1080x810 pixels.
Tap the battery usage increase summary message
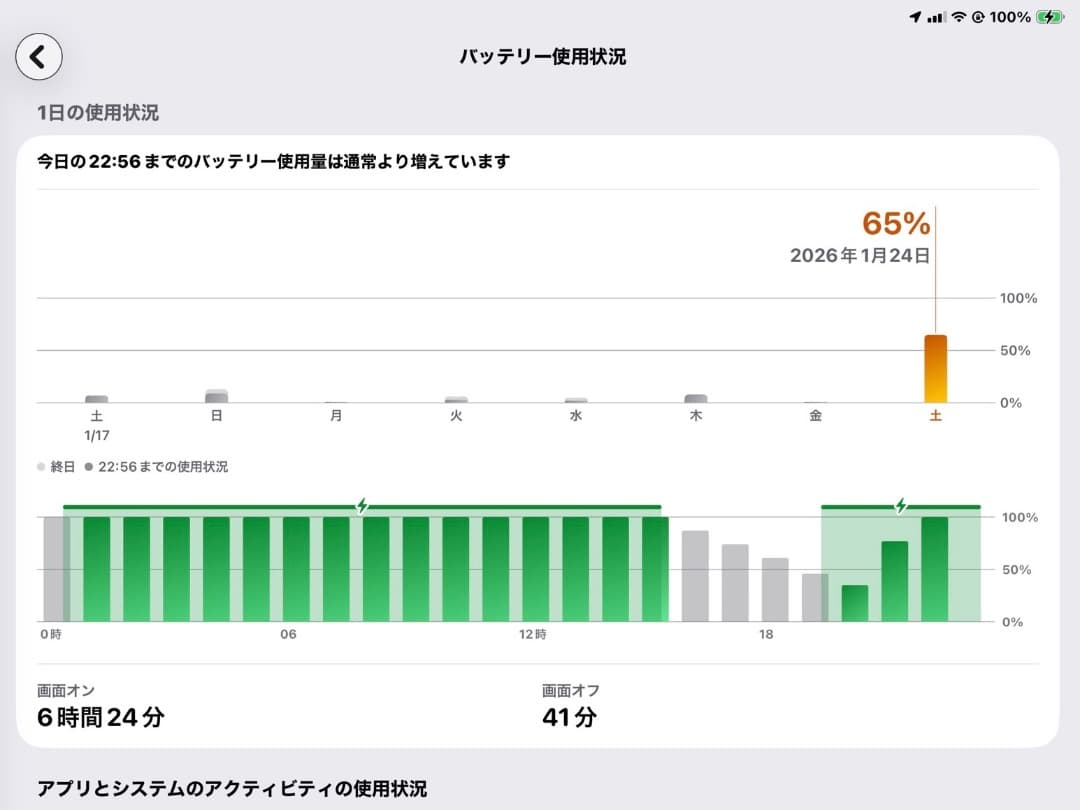coord(273,160)
